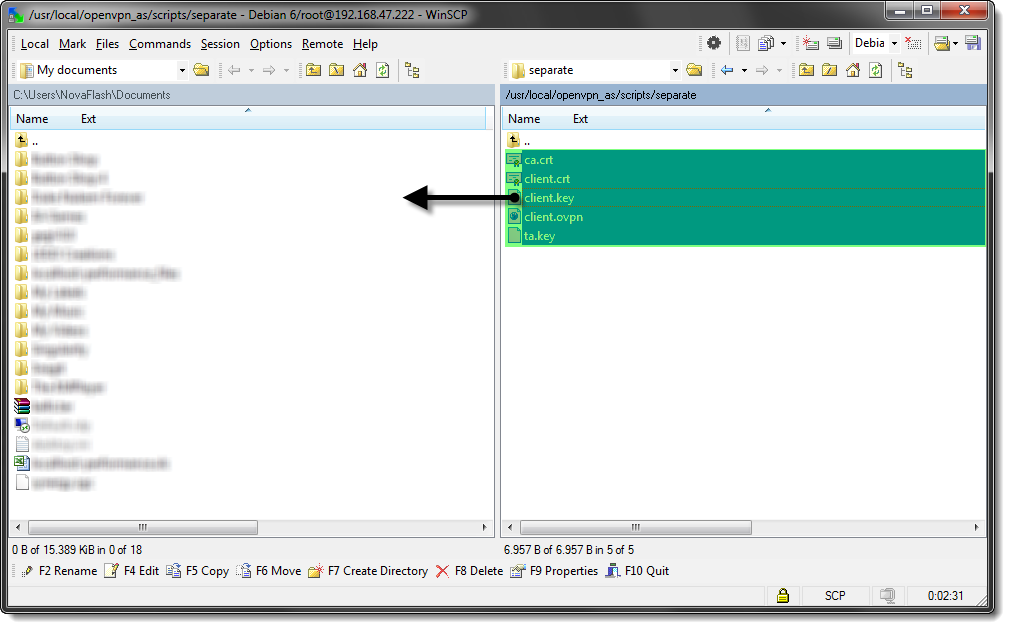The width and height of the screenshot is (1010, 629).
Task: Open the Commands menu
Action: [160, 44]
